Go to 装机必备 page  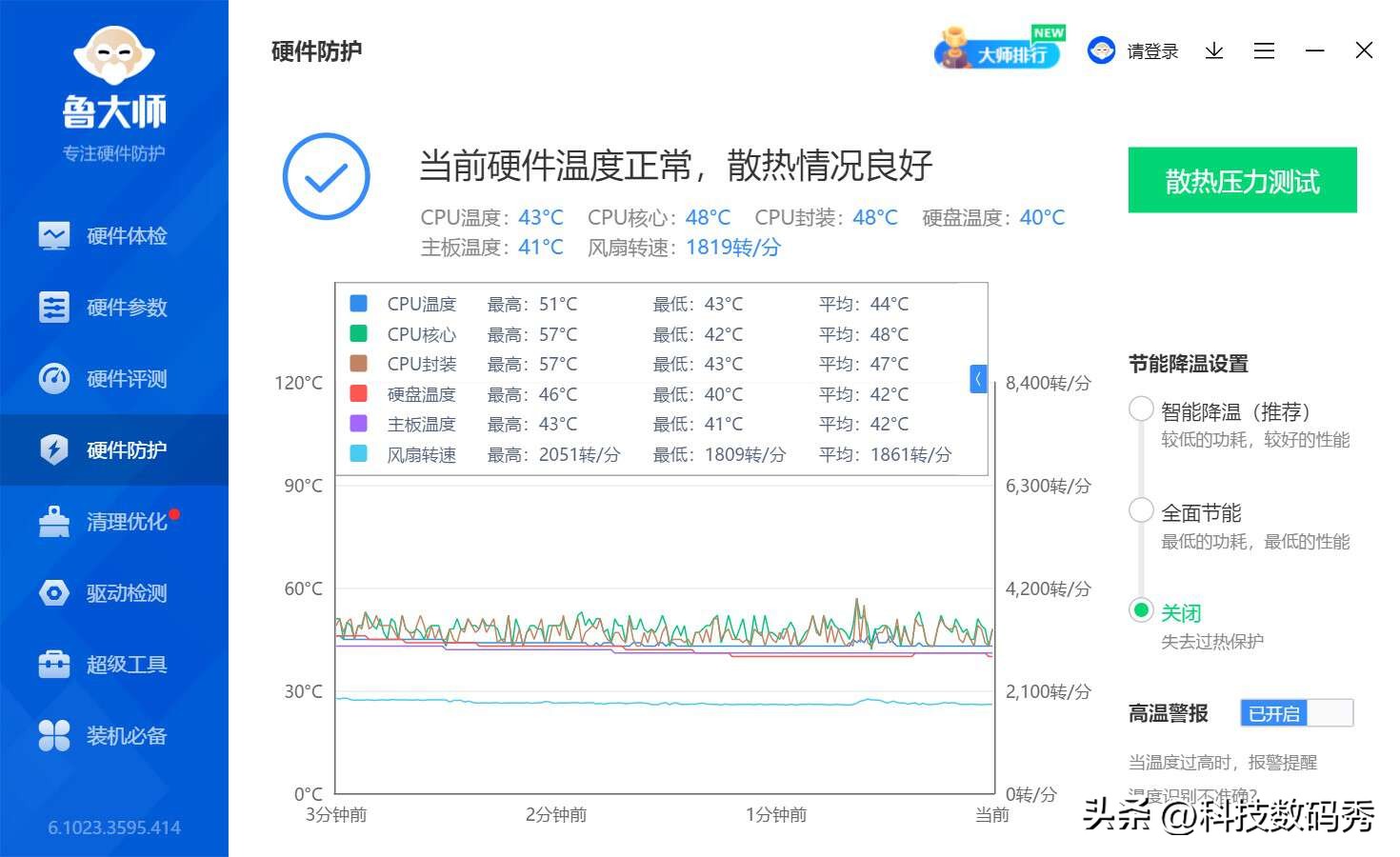pos(114,735)
